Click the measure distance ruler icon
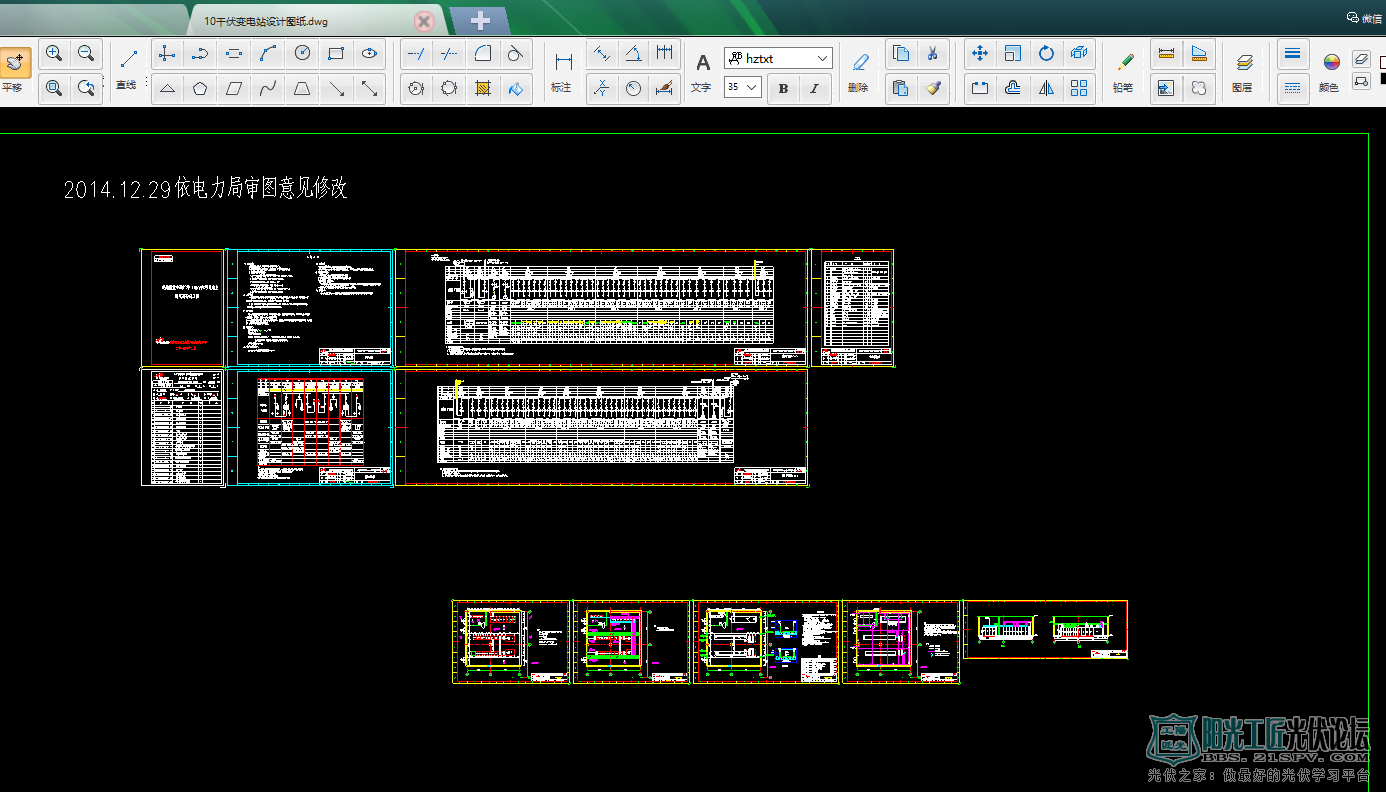The image size is (1386, 792). tap(1165, 54)
